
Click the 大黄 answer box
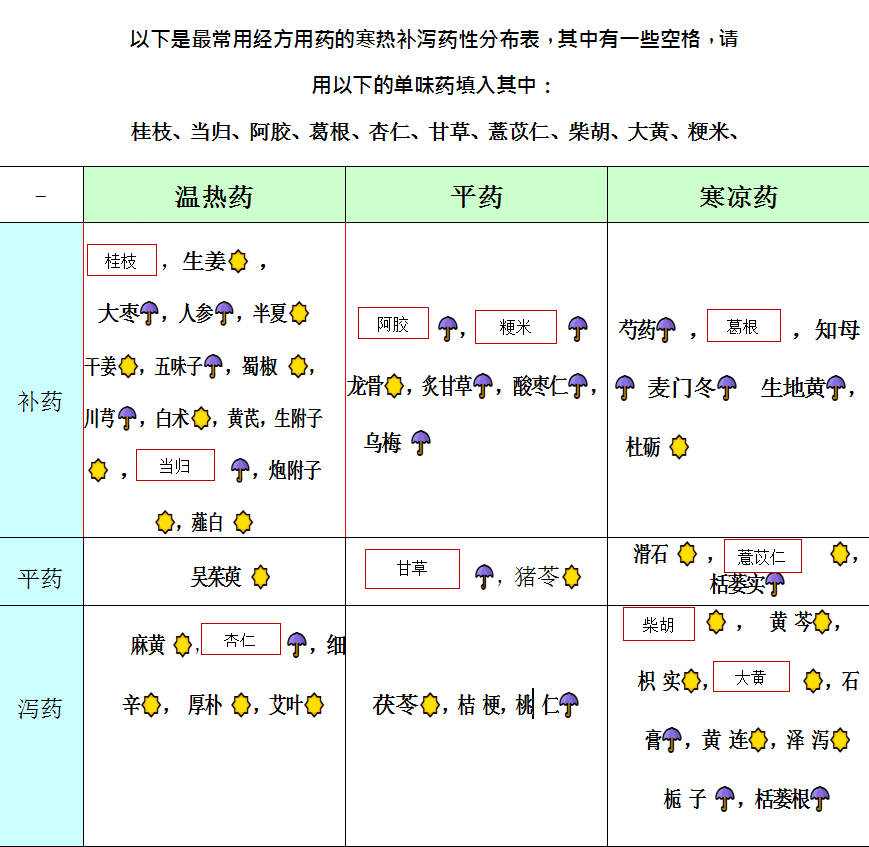[751, 677]
